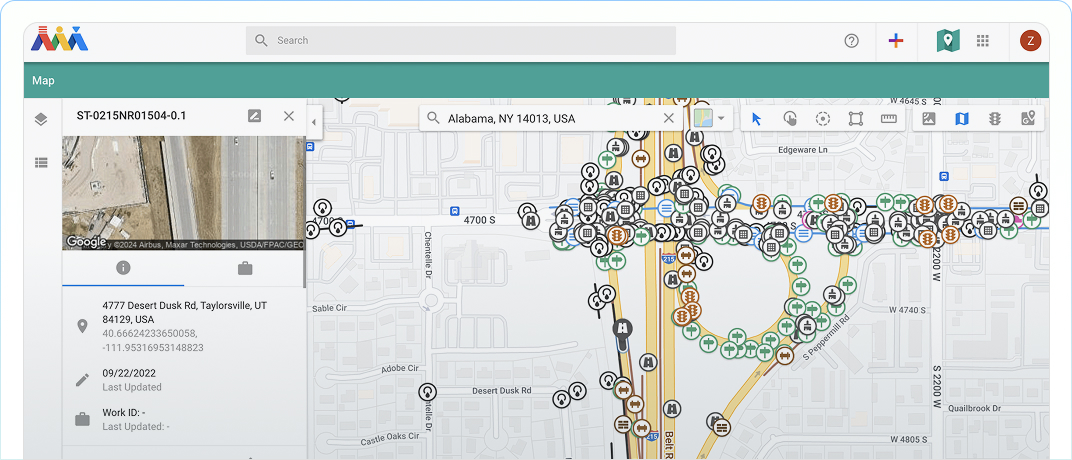
Task: Click the basemap style thumbnail
Action: pos(704,118)
